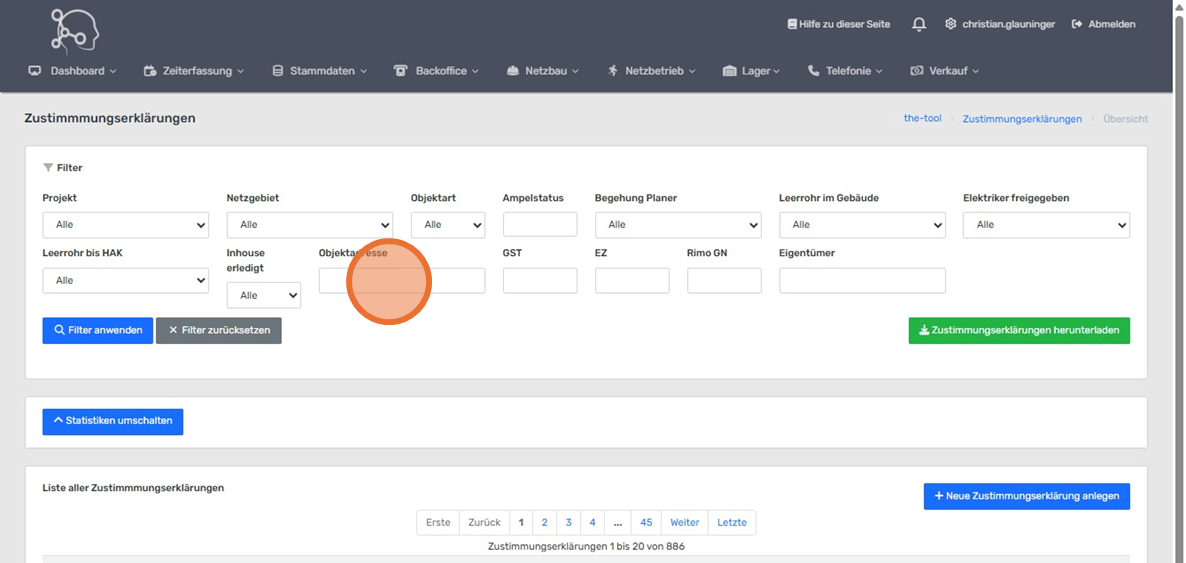The image size is (1186, 563).
Task: Click the Lager warehouse icon
Action: (729, 71)
